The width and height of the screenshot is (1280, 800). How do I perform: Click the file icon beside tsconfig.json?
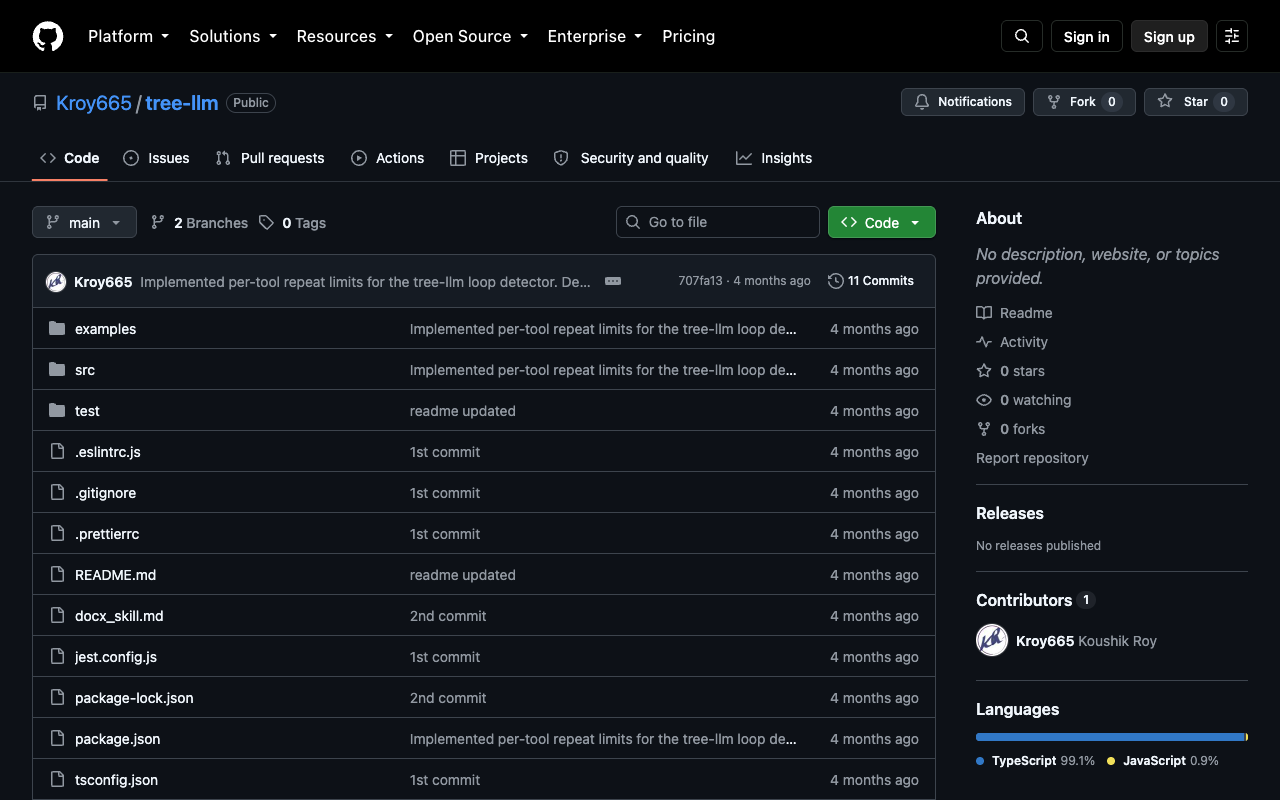click(57, 780)
